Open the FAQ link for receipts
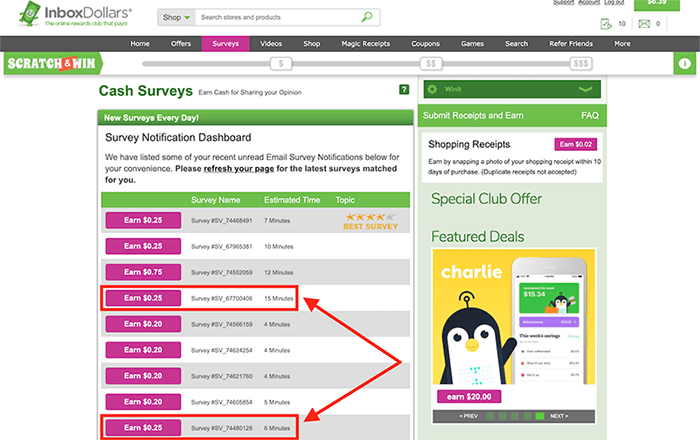This screenshot has width=700, height=440. [589, 116]
